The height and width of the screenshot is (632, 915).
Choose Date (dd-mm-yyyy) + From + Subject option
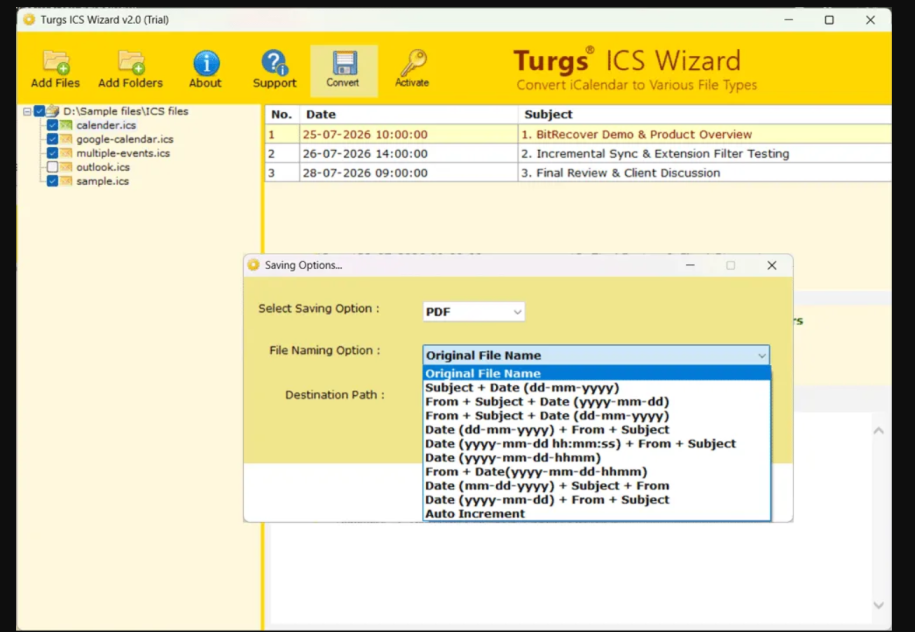pyautogui.click(x=596, y=430)
